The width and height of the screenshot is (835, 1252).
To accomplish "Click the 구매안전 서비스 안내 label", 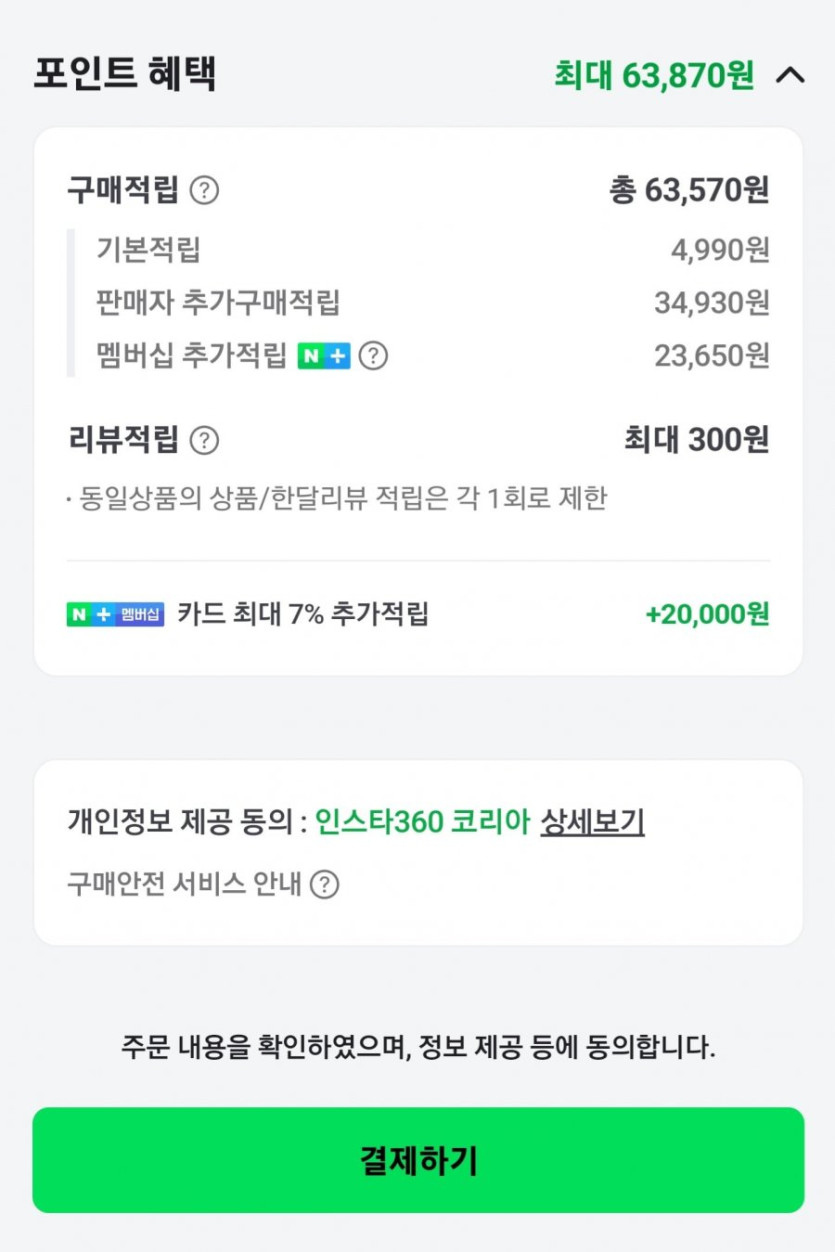I will pos(184,884).
